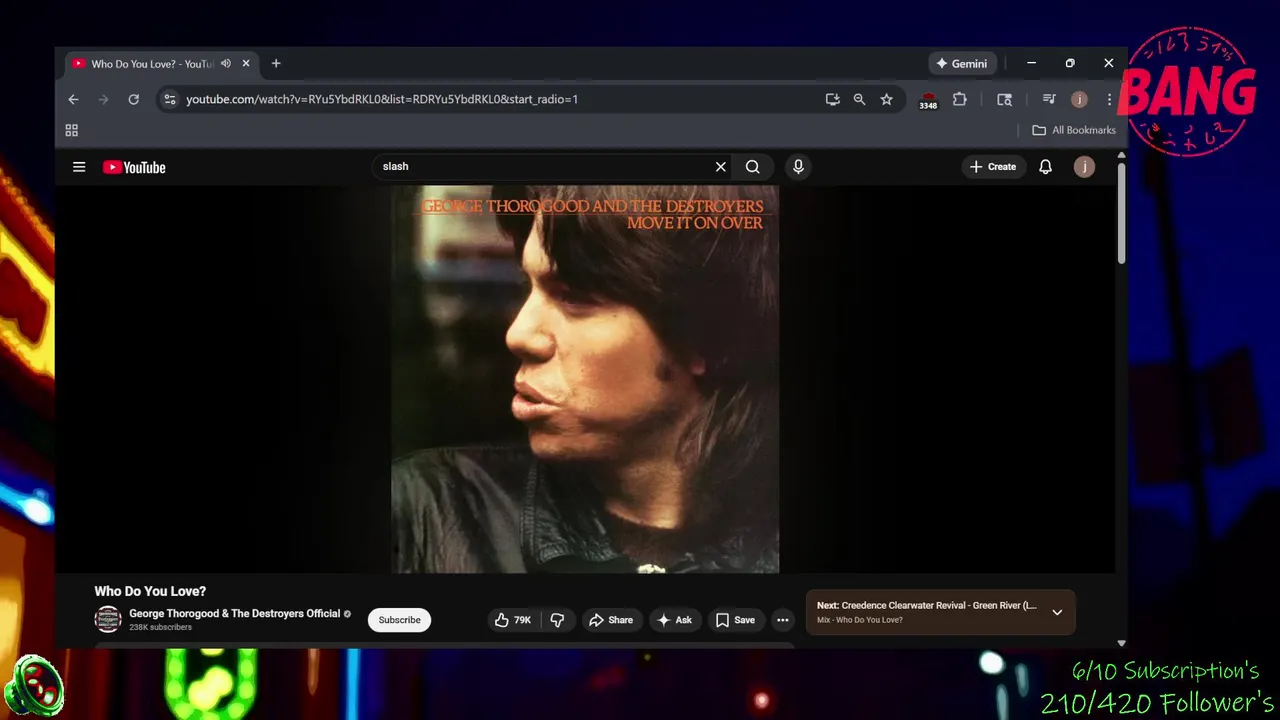
Task: Go back in Chrome browser
Action: click(x=73, y=99)
